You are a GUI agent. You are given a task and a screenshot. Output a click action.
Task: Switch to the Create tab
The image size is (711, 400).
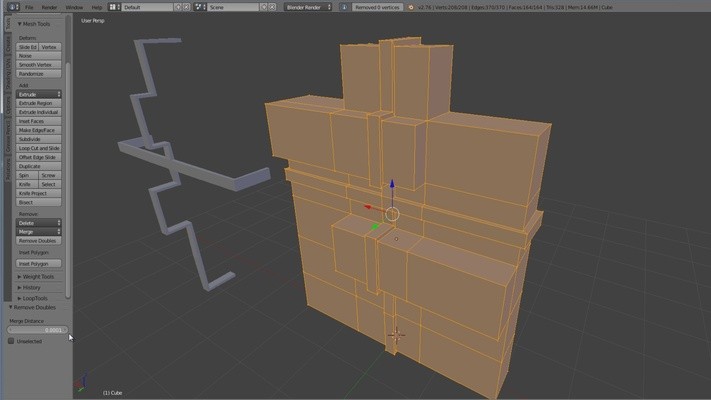8,44
